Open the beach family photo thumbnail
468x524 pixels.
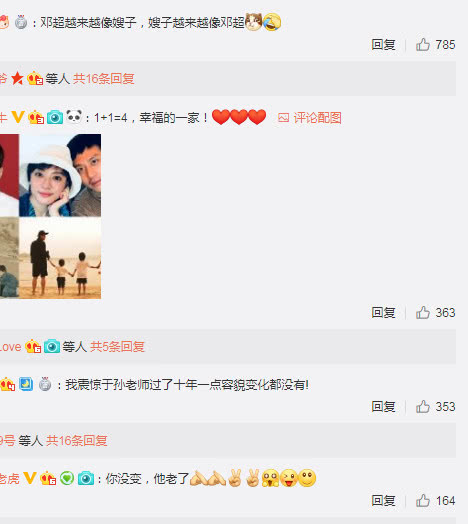tap(60, 258)
